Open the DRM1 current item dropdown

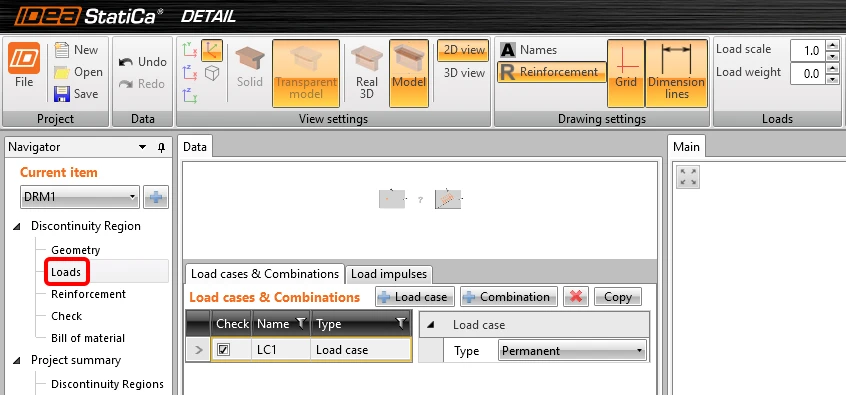80,197
